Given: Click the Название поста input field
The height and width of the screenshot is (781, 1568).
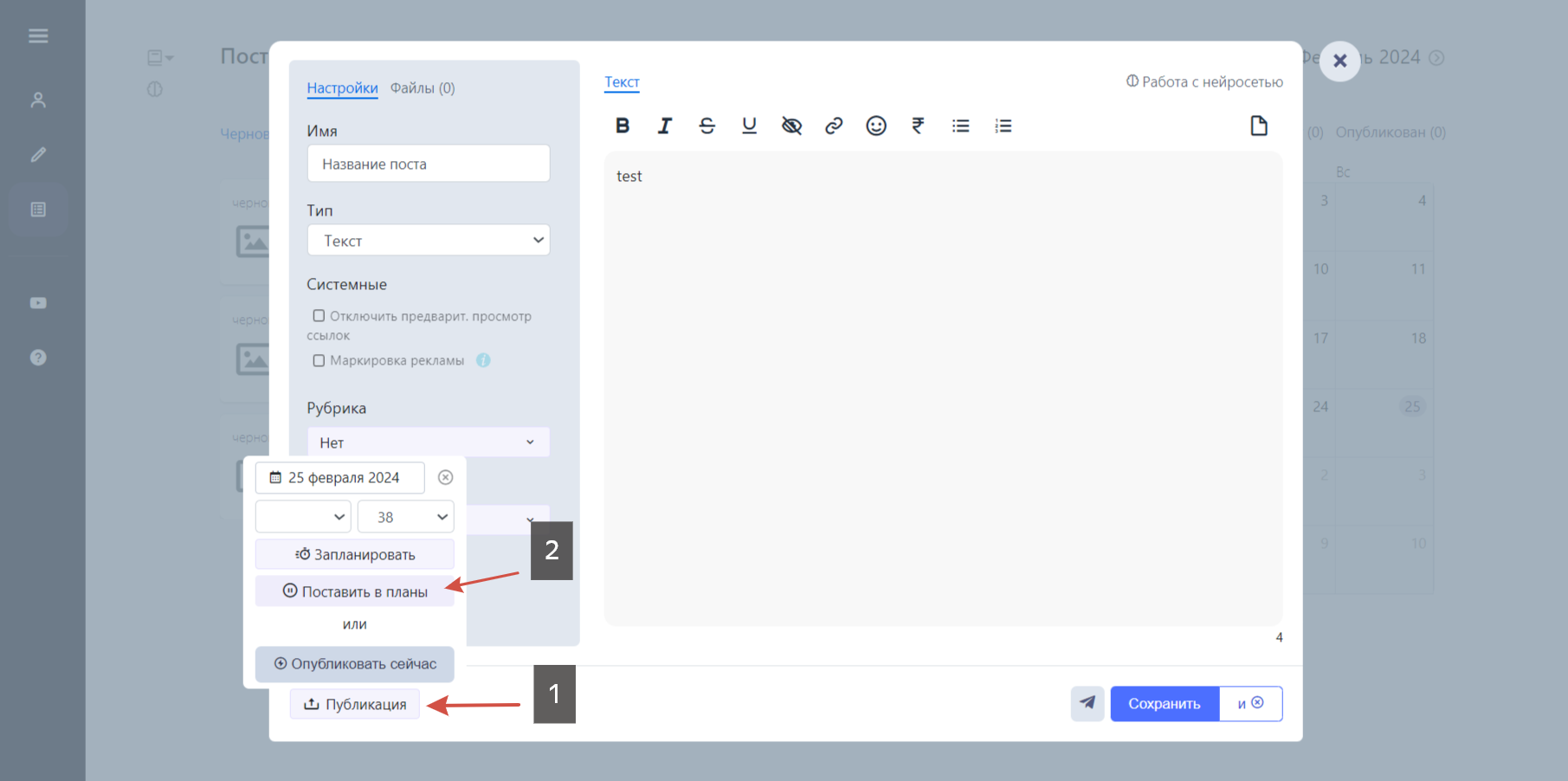Looking at the screenshot, I should [429, 164].
